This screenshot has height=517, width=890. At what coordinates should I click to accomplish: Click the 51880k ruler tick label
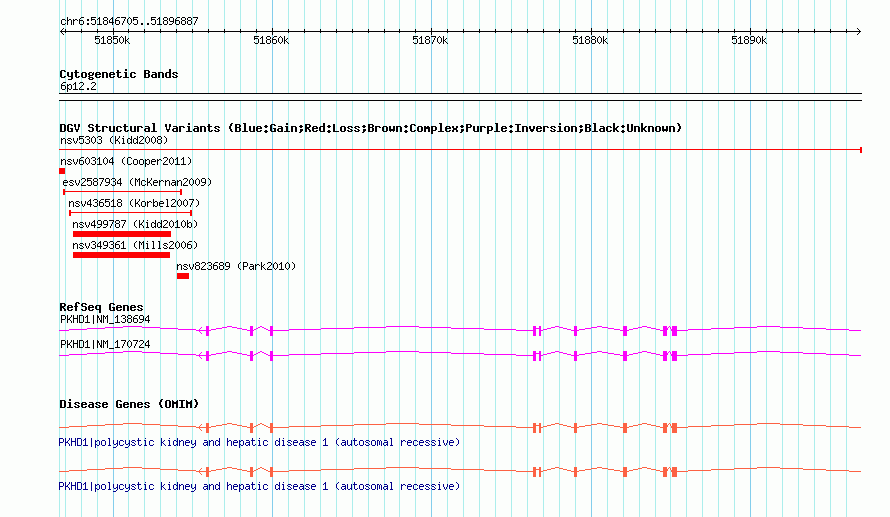[590, 40]
